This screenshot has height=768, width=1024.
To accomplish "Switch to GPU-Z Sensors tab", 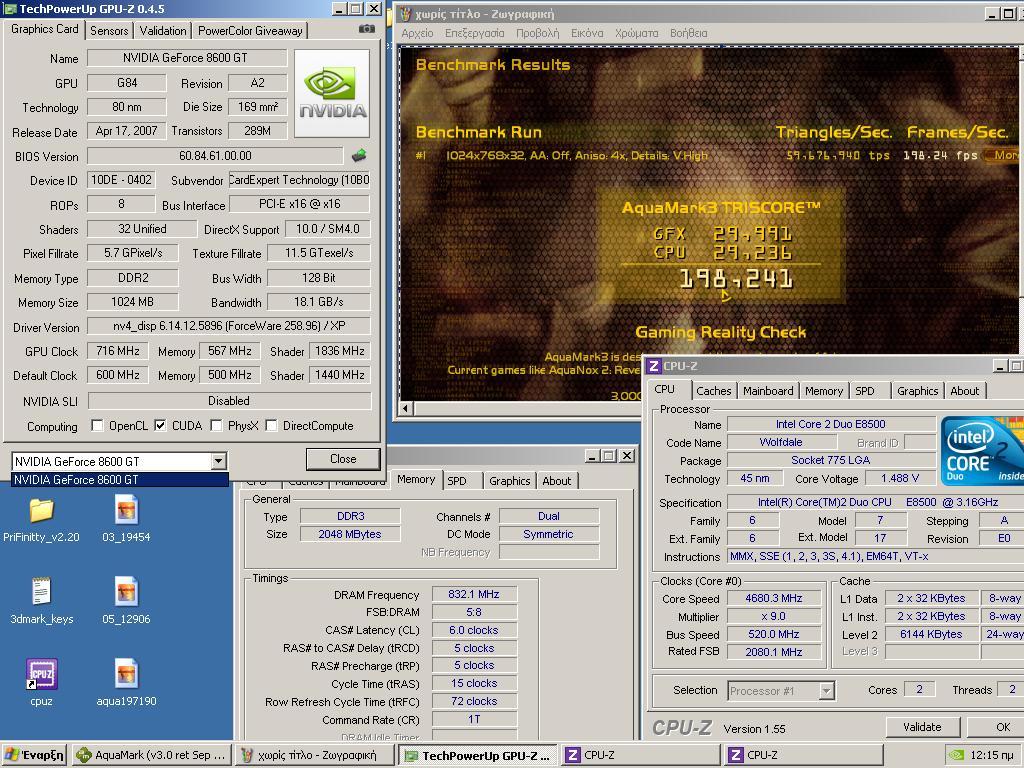I will click(109, 31).
